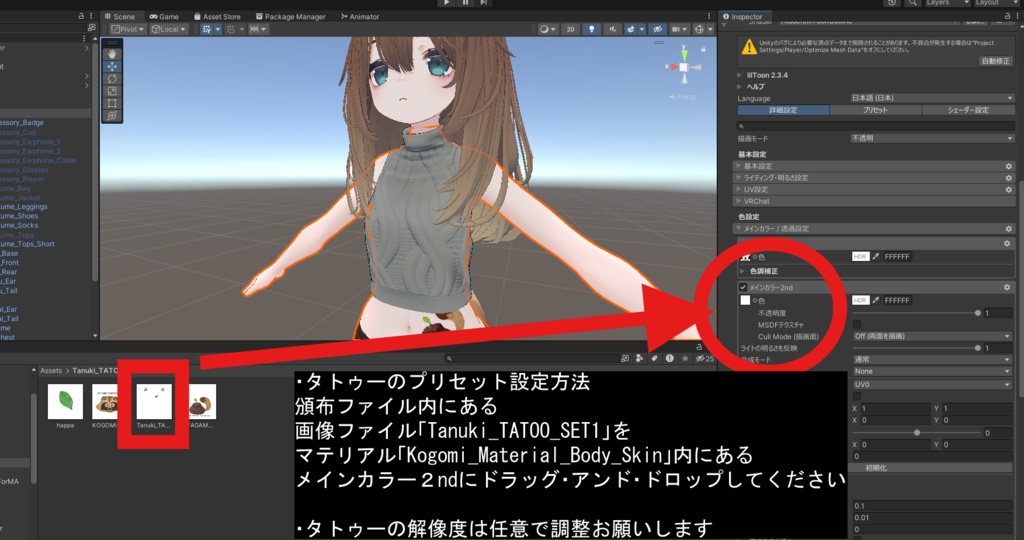The image size is (1024, 540).
Task: Open the Layout dropdown
Action: (x=995, y=3)
